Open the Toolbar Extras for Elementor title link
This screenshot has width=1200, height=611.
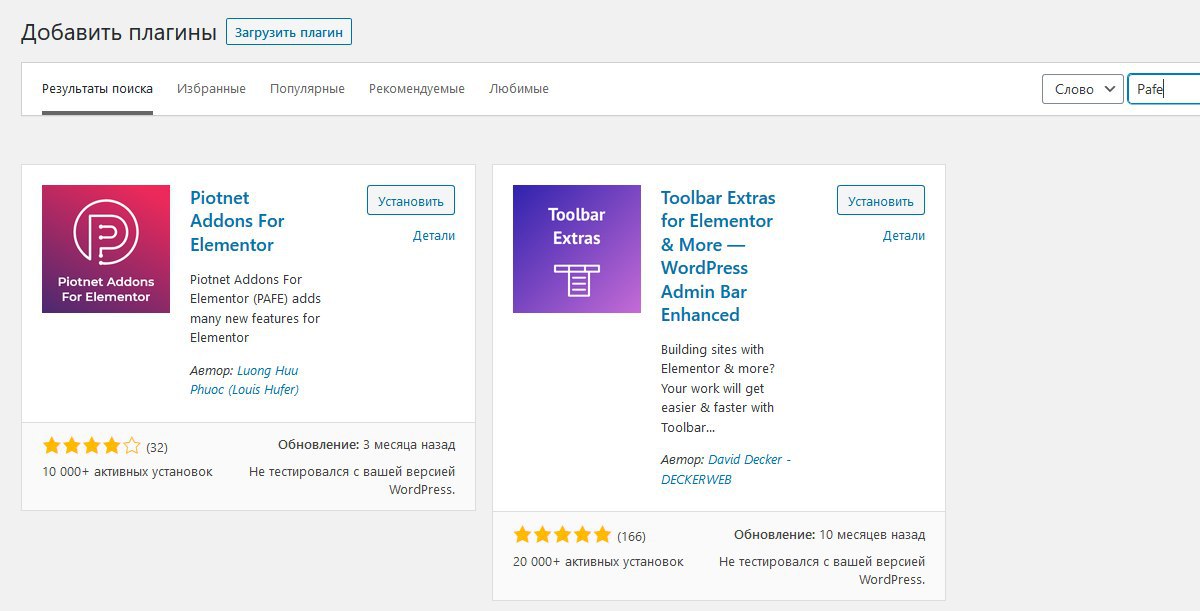point(718,256)
